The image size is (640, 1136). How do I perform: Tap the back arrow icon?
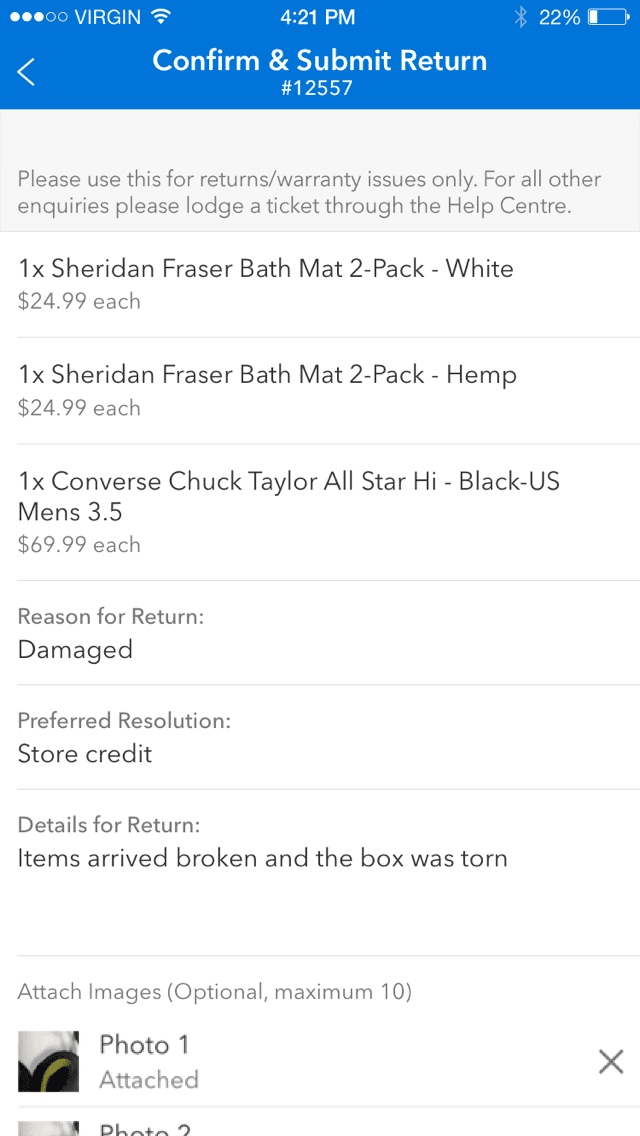[x=27, y=72]
